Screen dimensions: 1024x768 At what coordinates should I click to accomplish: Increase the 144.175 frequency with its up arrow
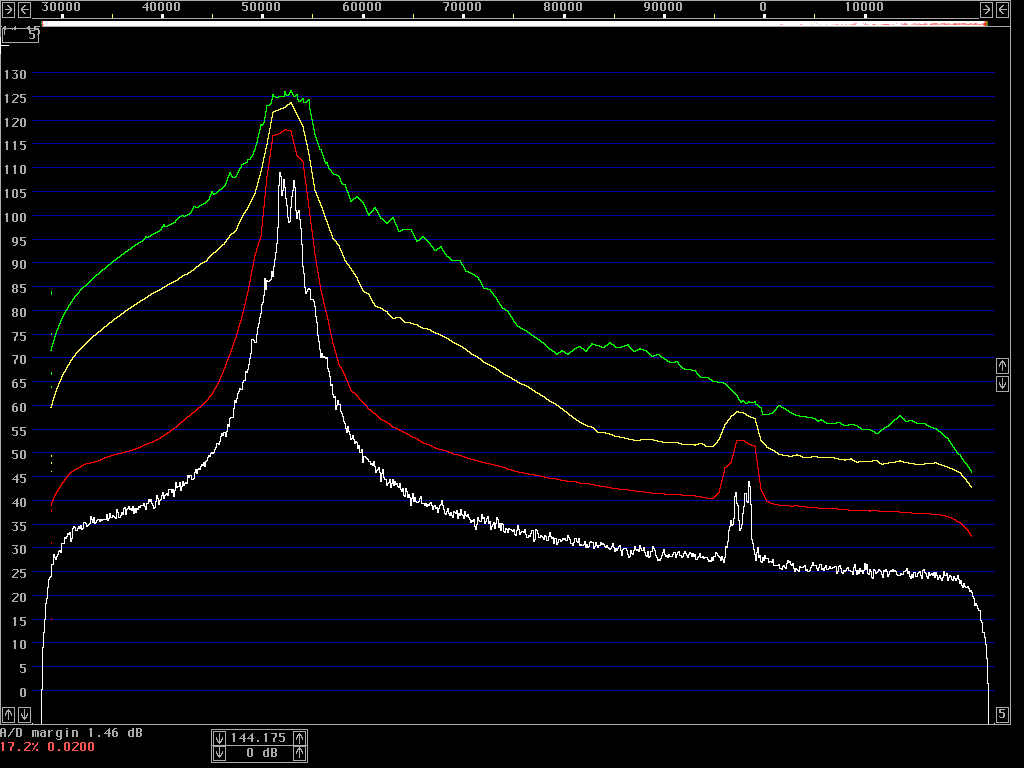click(300, 738)
